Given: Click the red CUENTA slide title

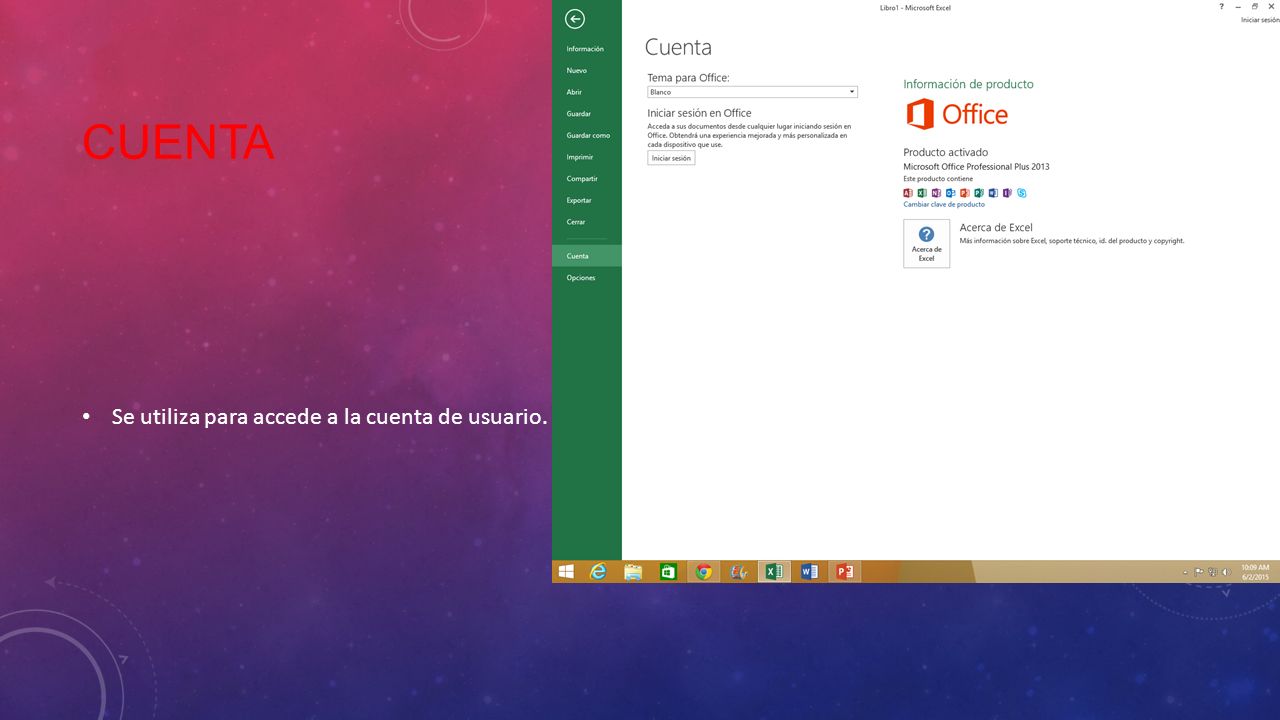Looking at the screenshot, I should 178,143.
